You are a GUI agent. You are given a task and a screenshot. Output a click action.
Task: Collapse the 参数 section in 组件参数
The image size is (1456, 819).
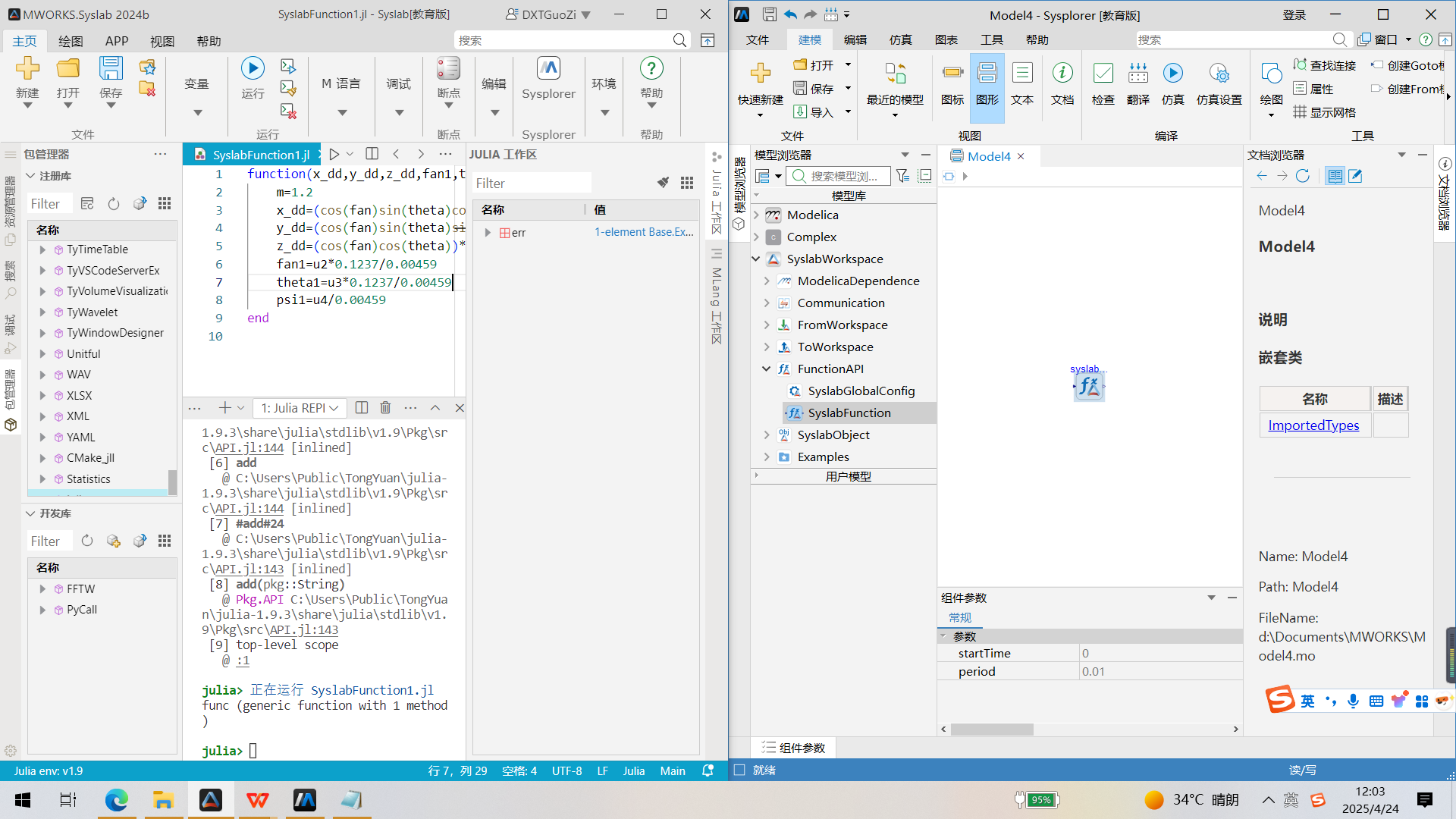(x=944, y=636)
